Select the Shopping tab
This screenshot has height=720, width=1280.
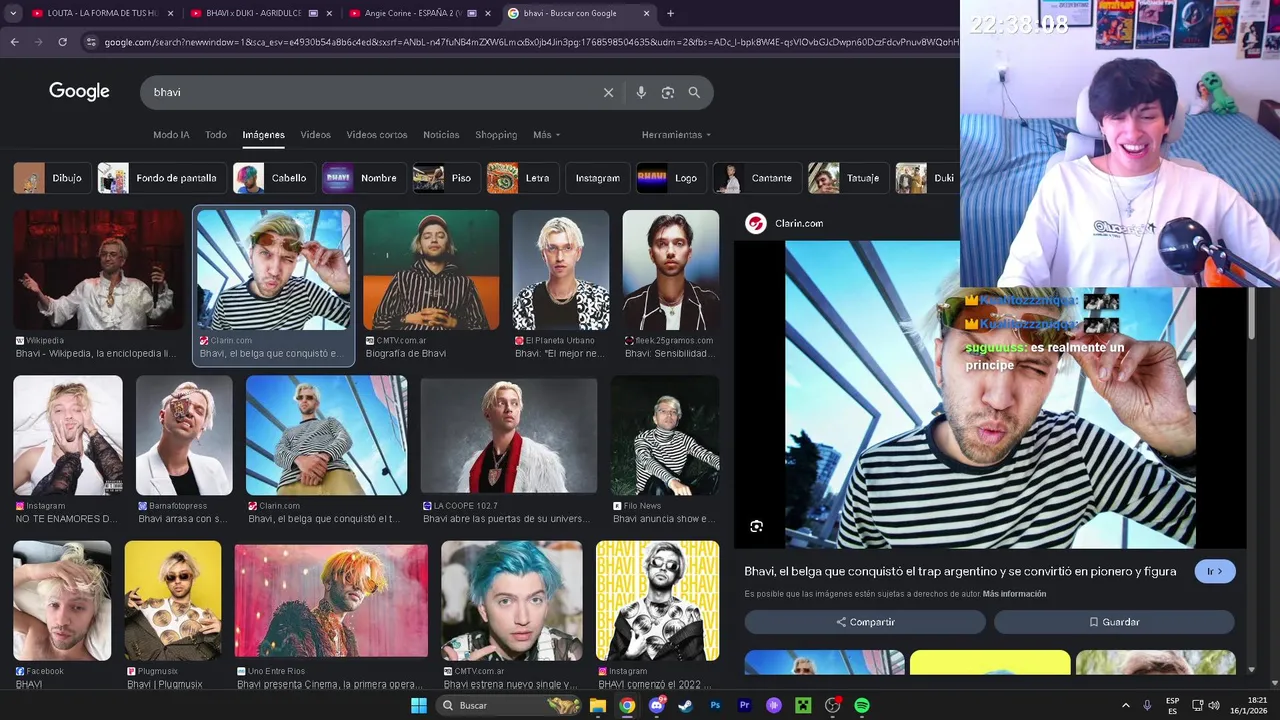point(496,134)
